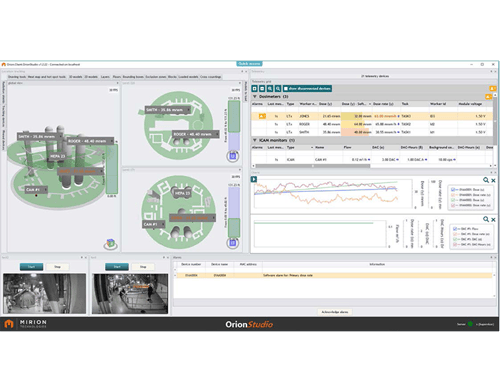Open the global view panel dropdown arrow
The height and width of the screenshot is (392, 500).
point(117,83)
